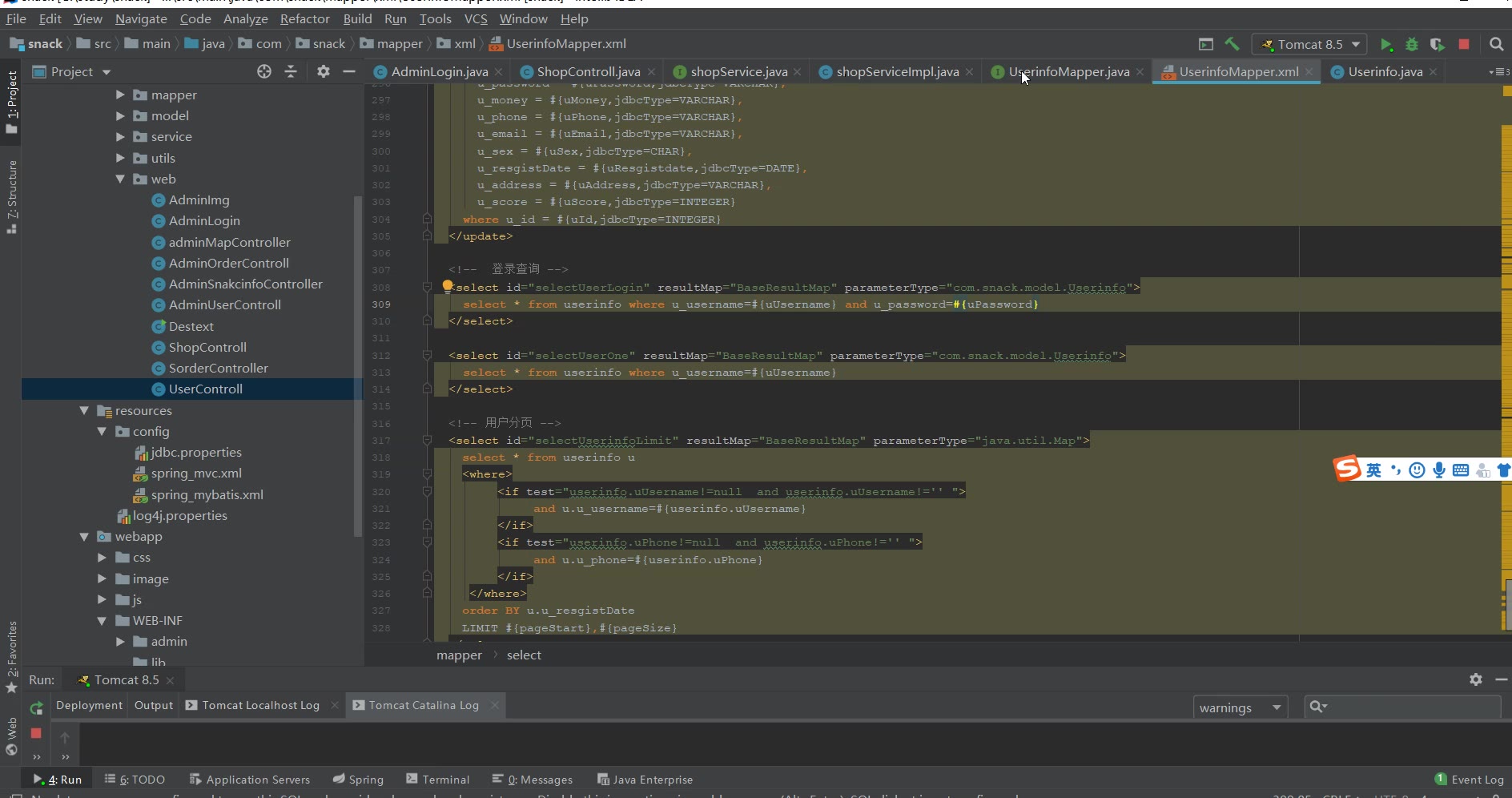The width and height of the screenshot is (1512, 798).
Task: Stop Tomcat with the toolbar's red square
Action: pos(1464,44)
